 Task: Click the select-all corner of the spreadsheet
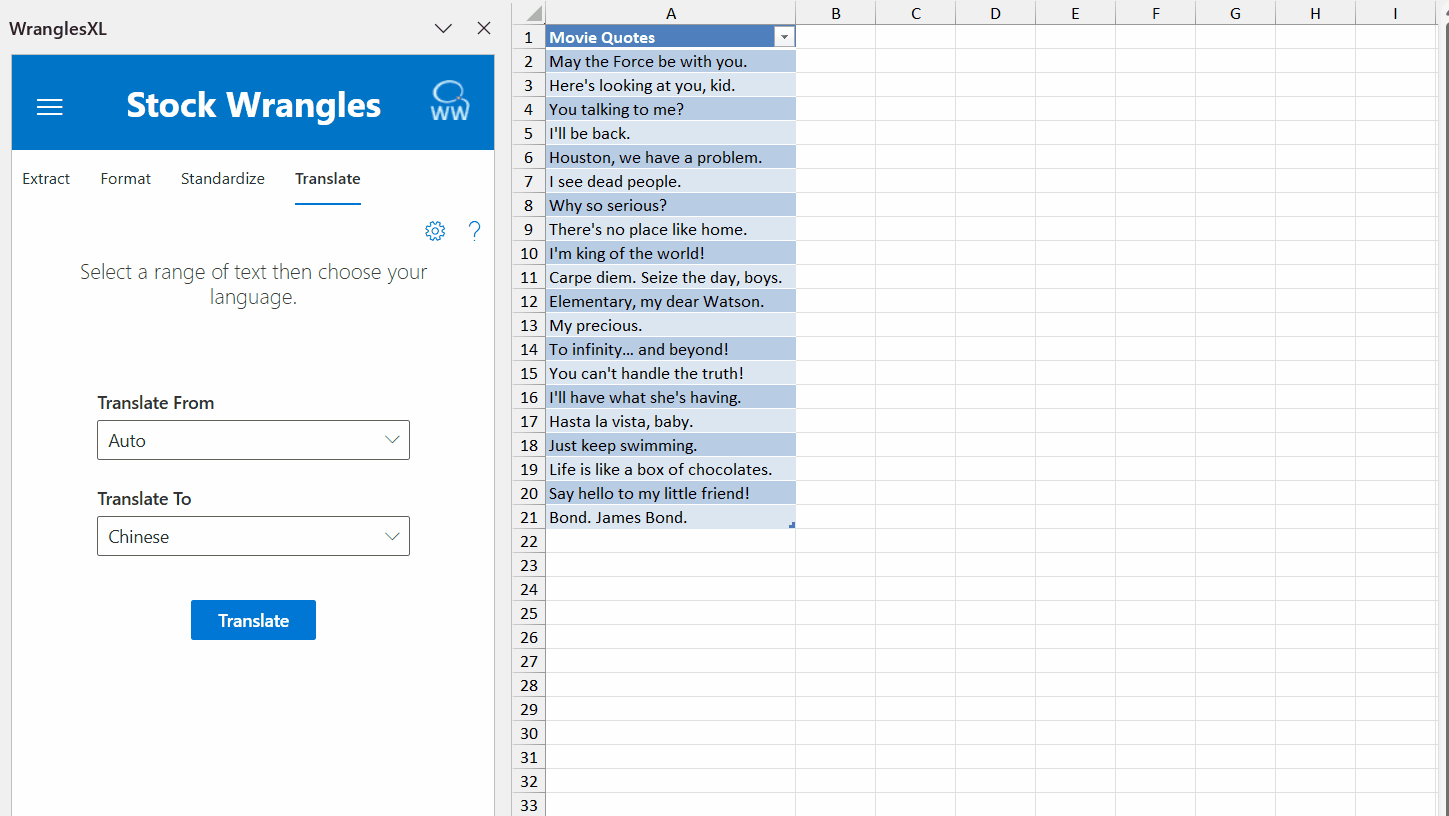(530, 13)
